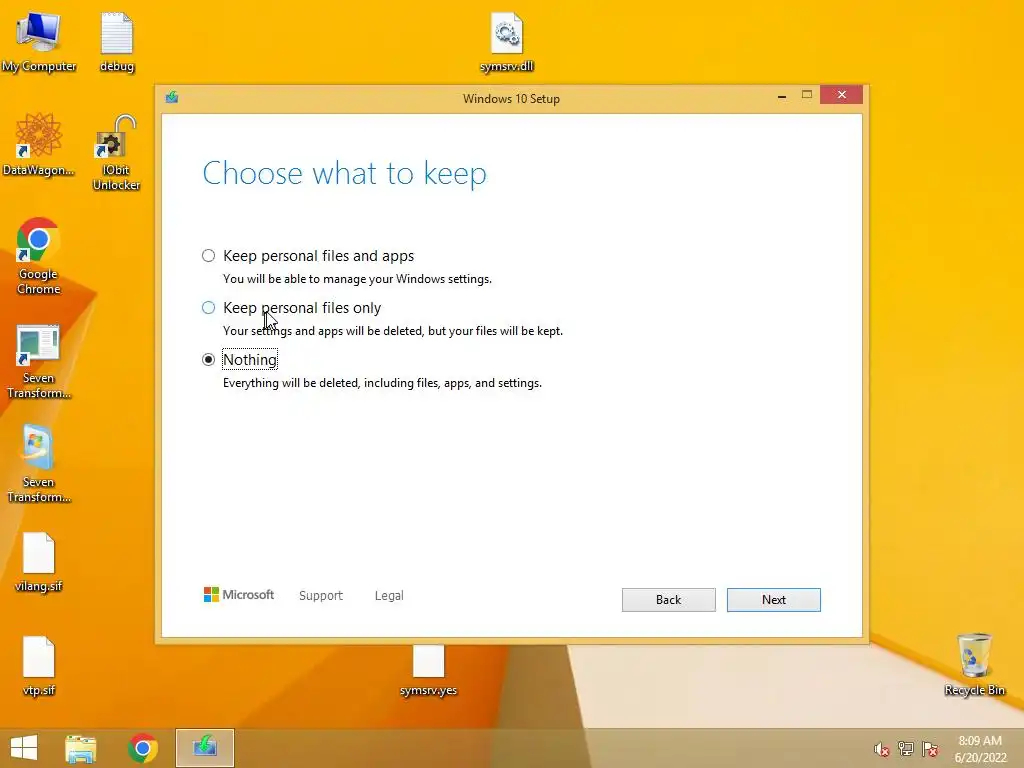Screen dimensions: 1024x768
Task: Select the Seven Transform shortcut with window image
Action: coord(39,361)
